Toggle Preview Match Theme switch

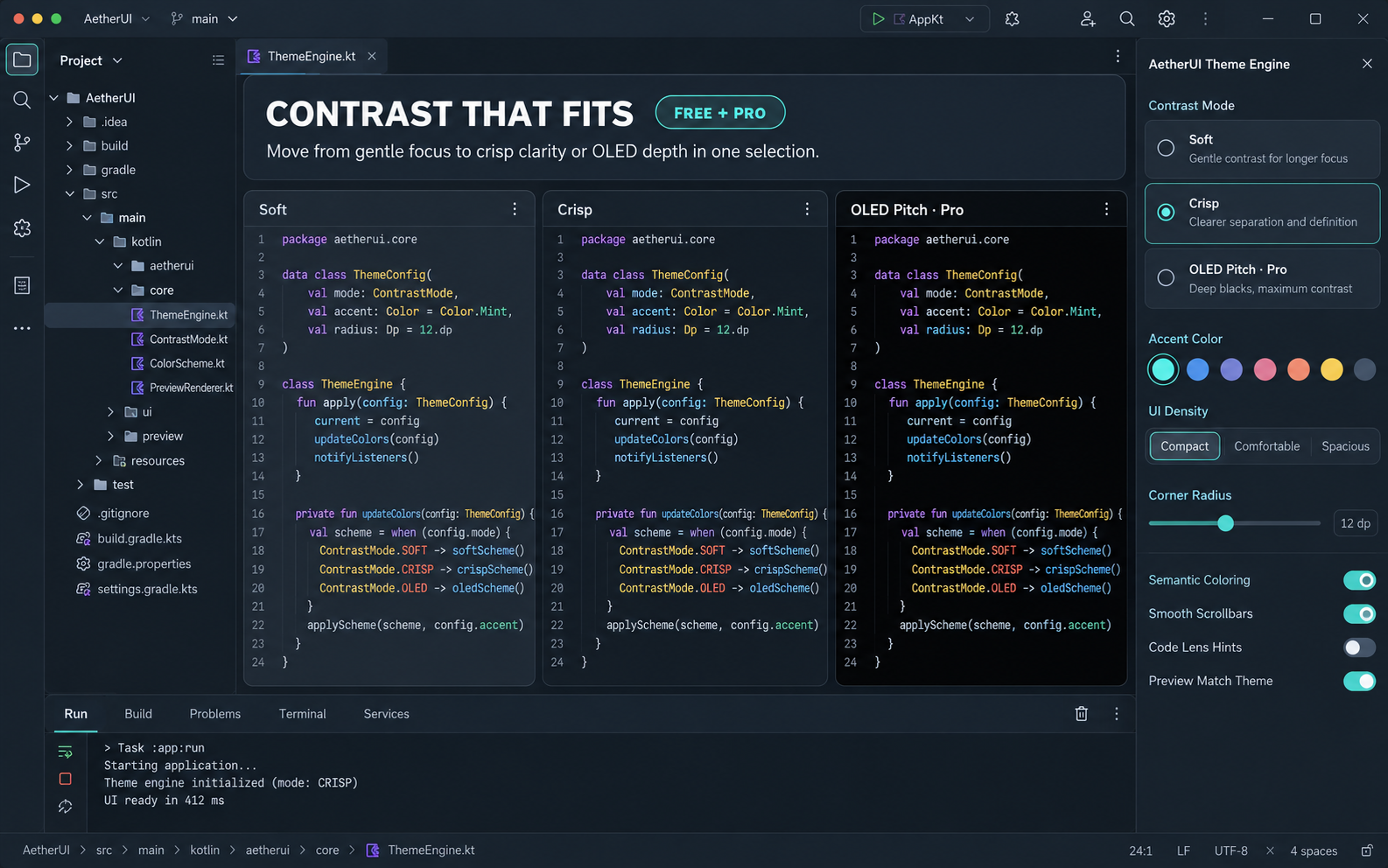tap(1359, 681)
